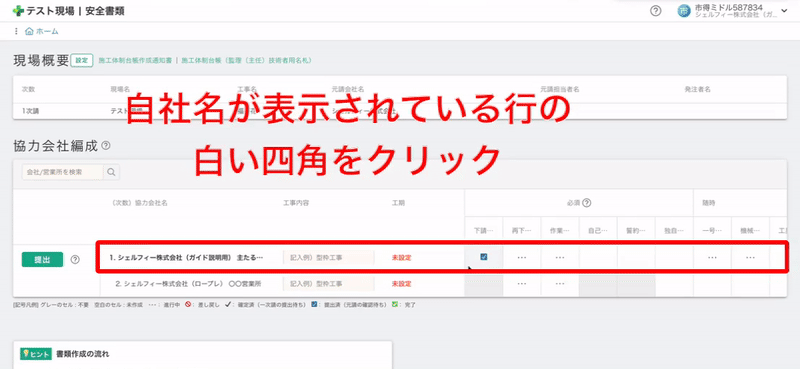Click the 独自… column header

(674, 231)
